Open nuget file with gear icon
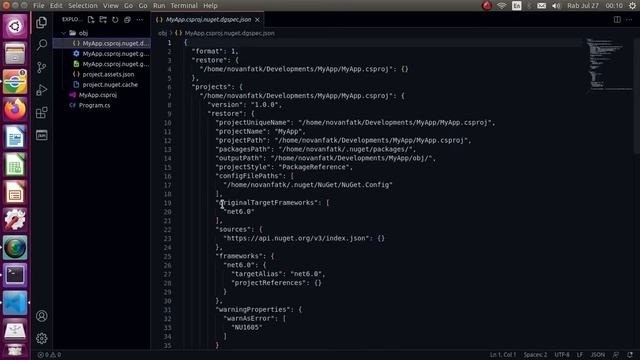The image size is (640, 360). pos(102,53)
